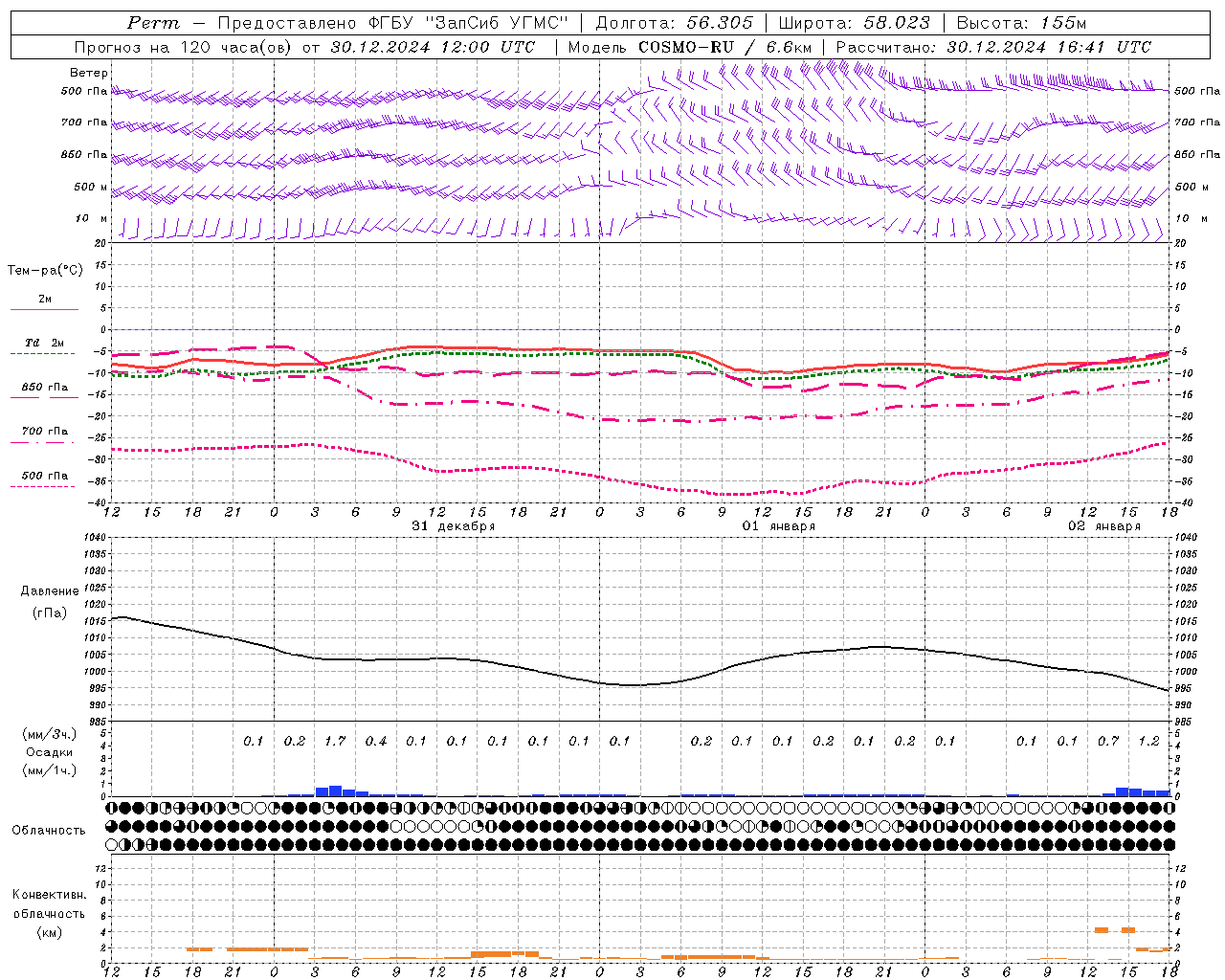Image resolution: width=1225 pixels, height=980 pixels.
Task: Click 'Рассчитано: 30.12.2024 16:41 UTC' text
Action: tap(993, 47)
